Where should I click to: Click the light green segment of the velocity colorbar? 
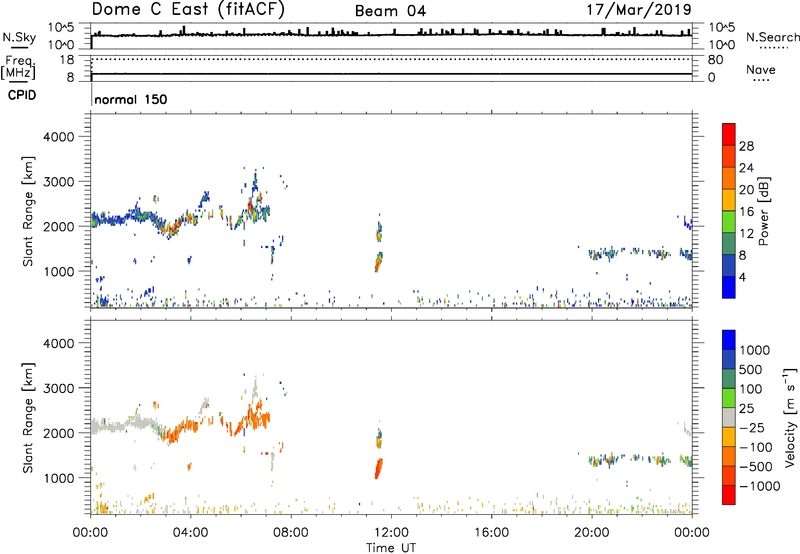point(729,398)
